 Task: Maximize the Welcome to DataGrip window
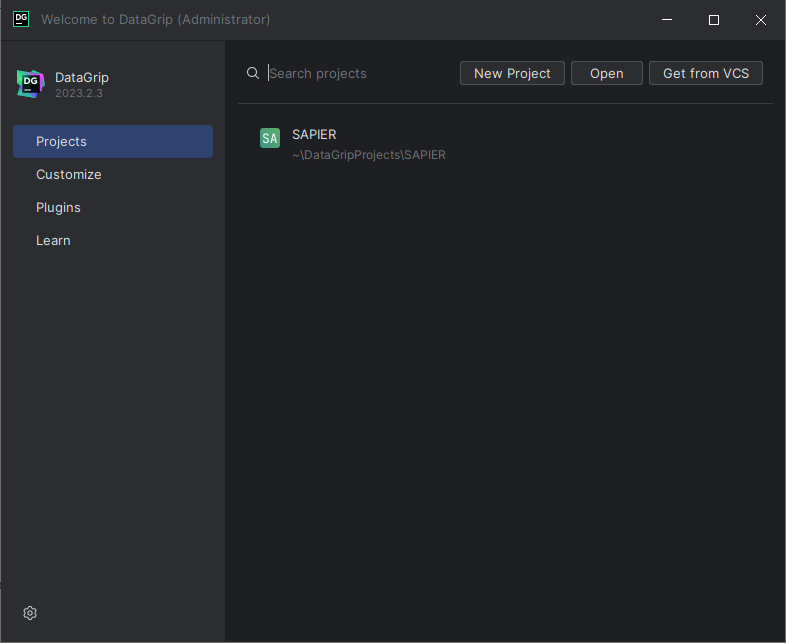click(x=714, y=20)
